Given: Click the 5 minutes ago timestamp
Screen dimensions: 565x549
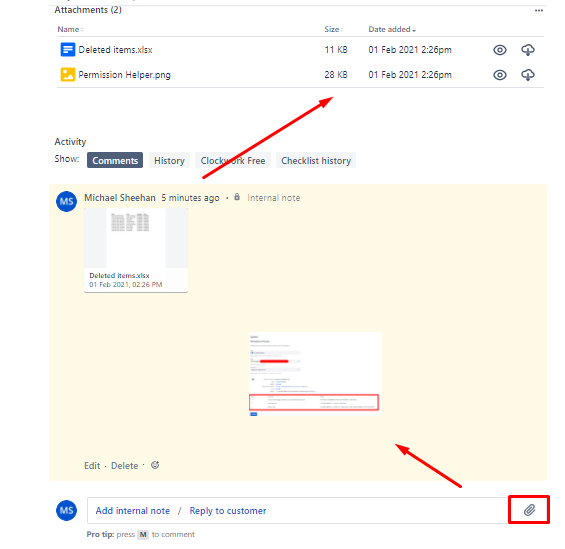Looking at the screenshot, I should (x=190, y=198).
